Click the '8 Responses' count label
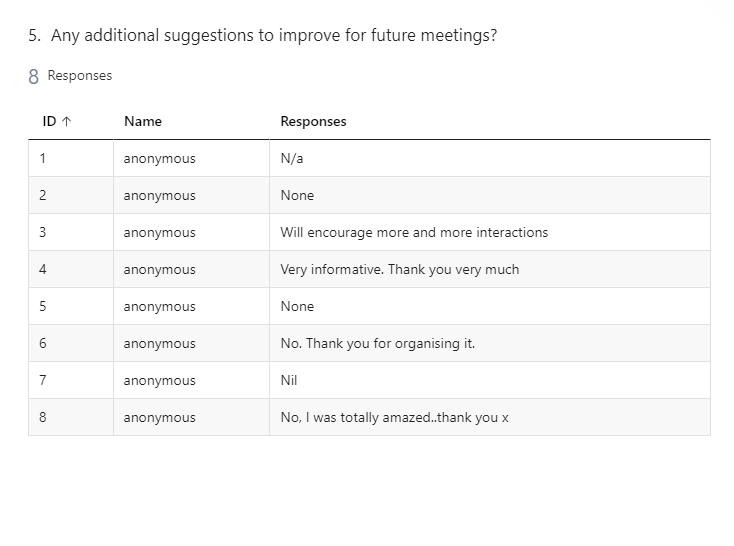Screen dimensions: 734x546 (70, 76)
